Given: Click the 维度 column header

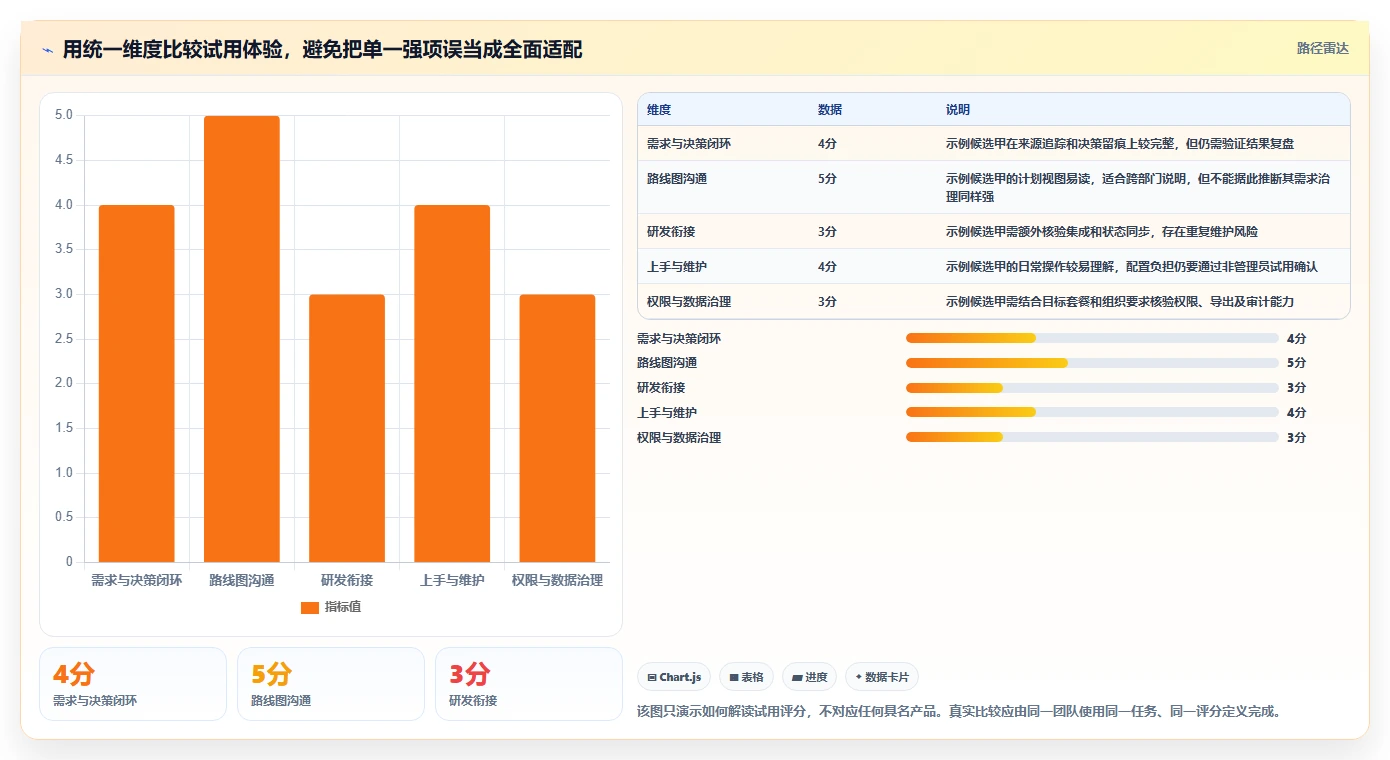Looking at the screenshot, I should pos(659,110).
